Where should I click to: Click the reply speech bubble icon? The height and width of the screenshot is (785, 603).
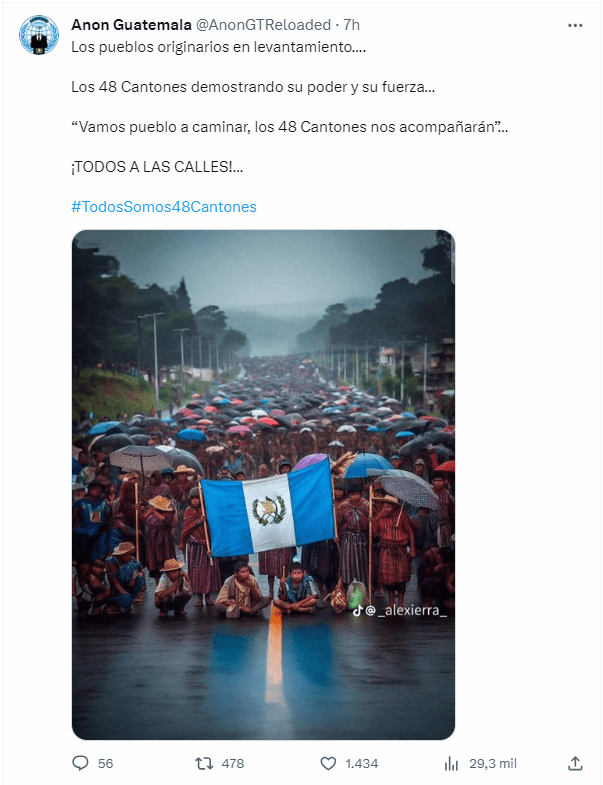pos(80,763)
